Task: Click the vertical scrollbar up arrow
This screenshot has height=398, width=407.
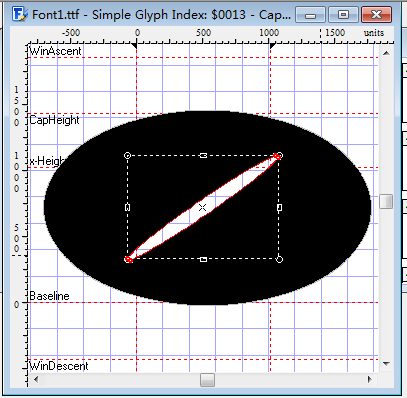Action: (x=386, y=53)
